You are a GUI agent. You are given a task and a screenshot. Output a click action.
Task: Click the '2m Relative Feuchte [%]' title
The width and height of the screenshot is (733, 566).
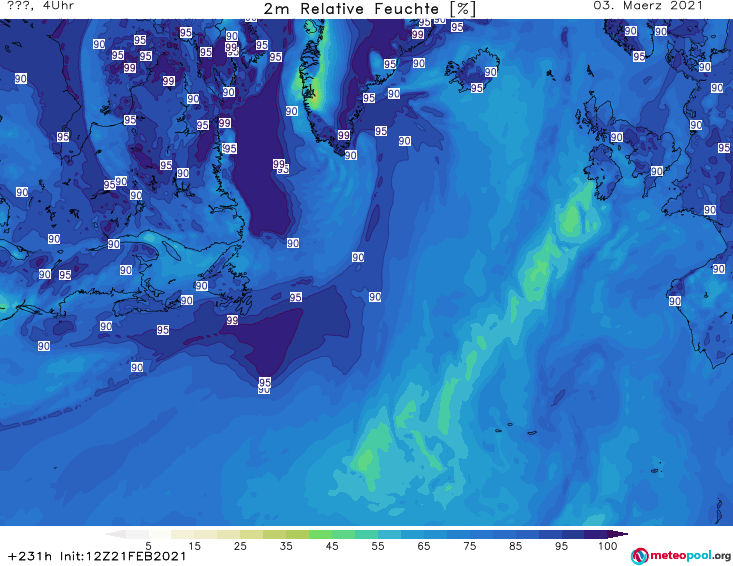369,9
